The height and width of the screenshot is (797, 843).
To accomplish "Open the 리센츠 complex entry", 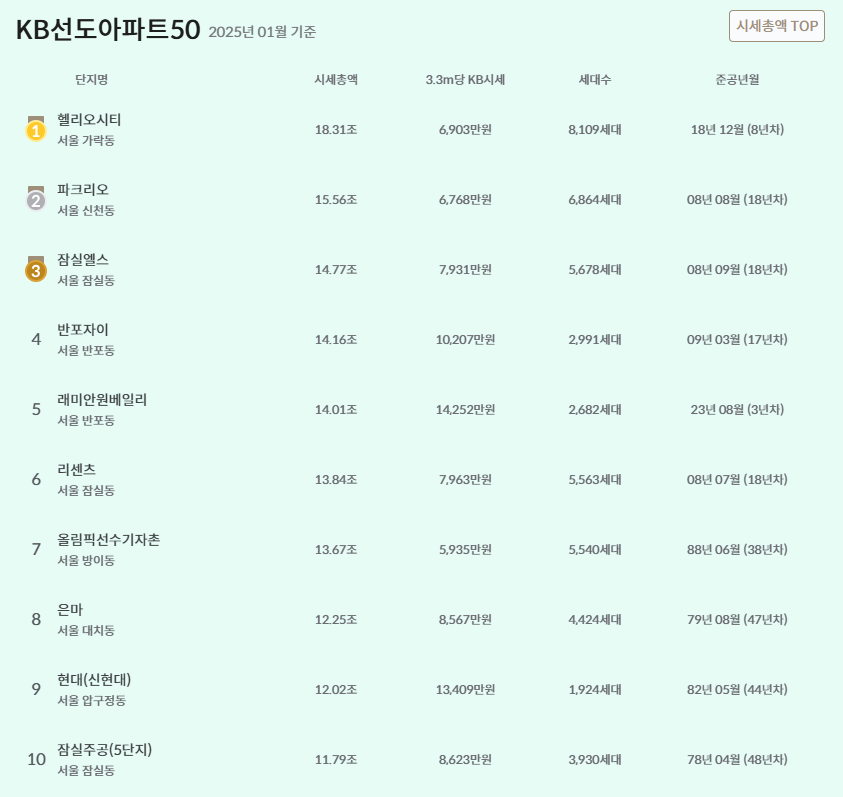I will 77,469.
